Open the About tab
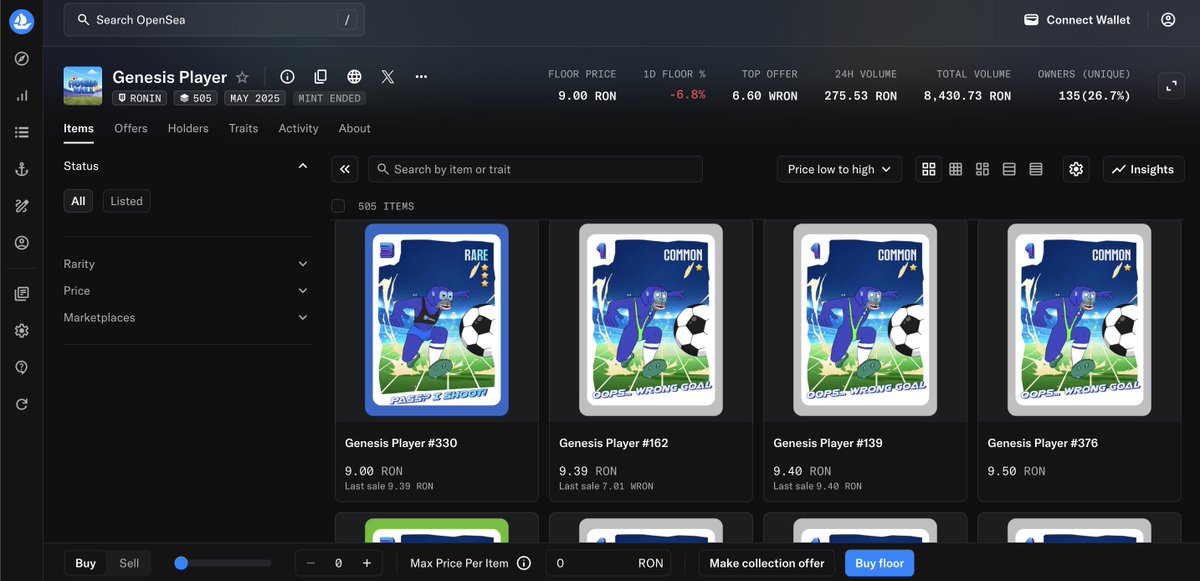 tap(355, 128)
